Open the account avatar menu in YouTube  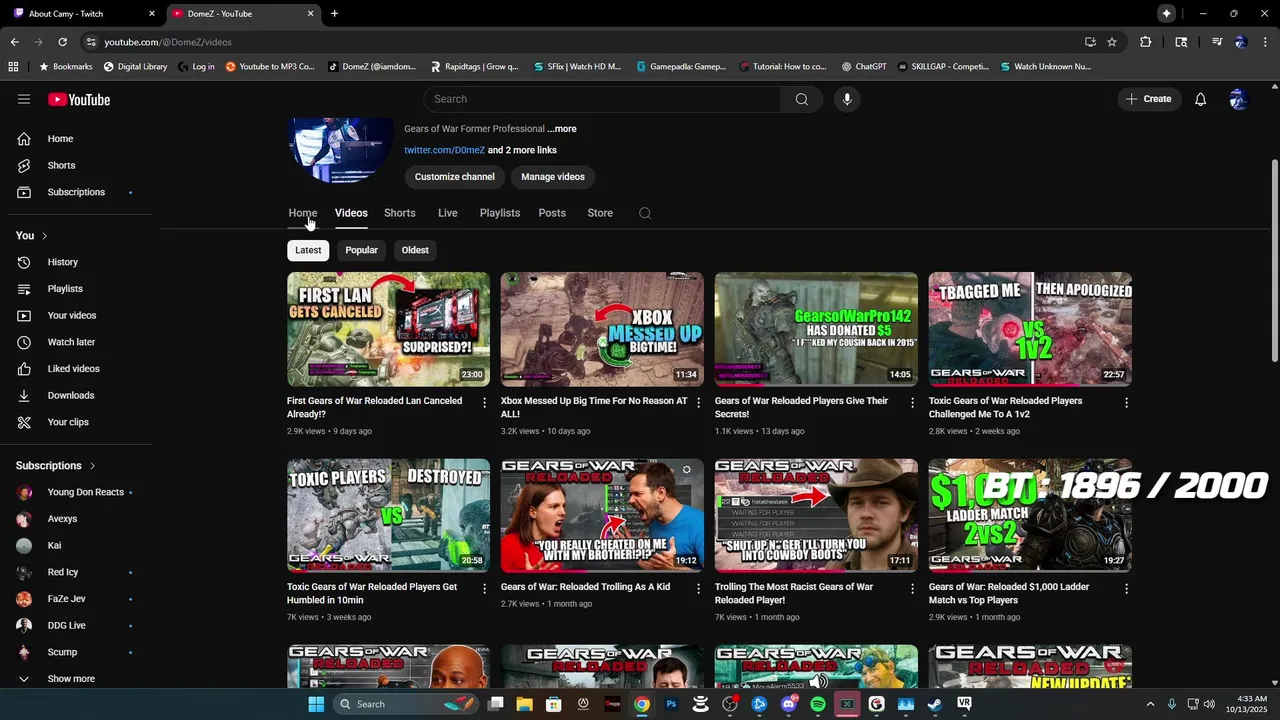tap(1238, 99)
